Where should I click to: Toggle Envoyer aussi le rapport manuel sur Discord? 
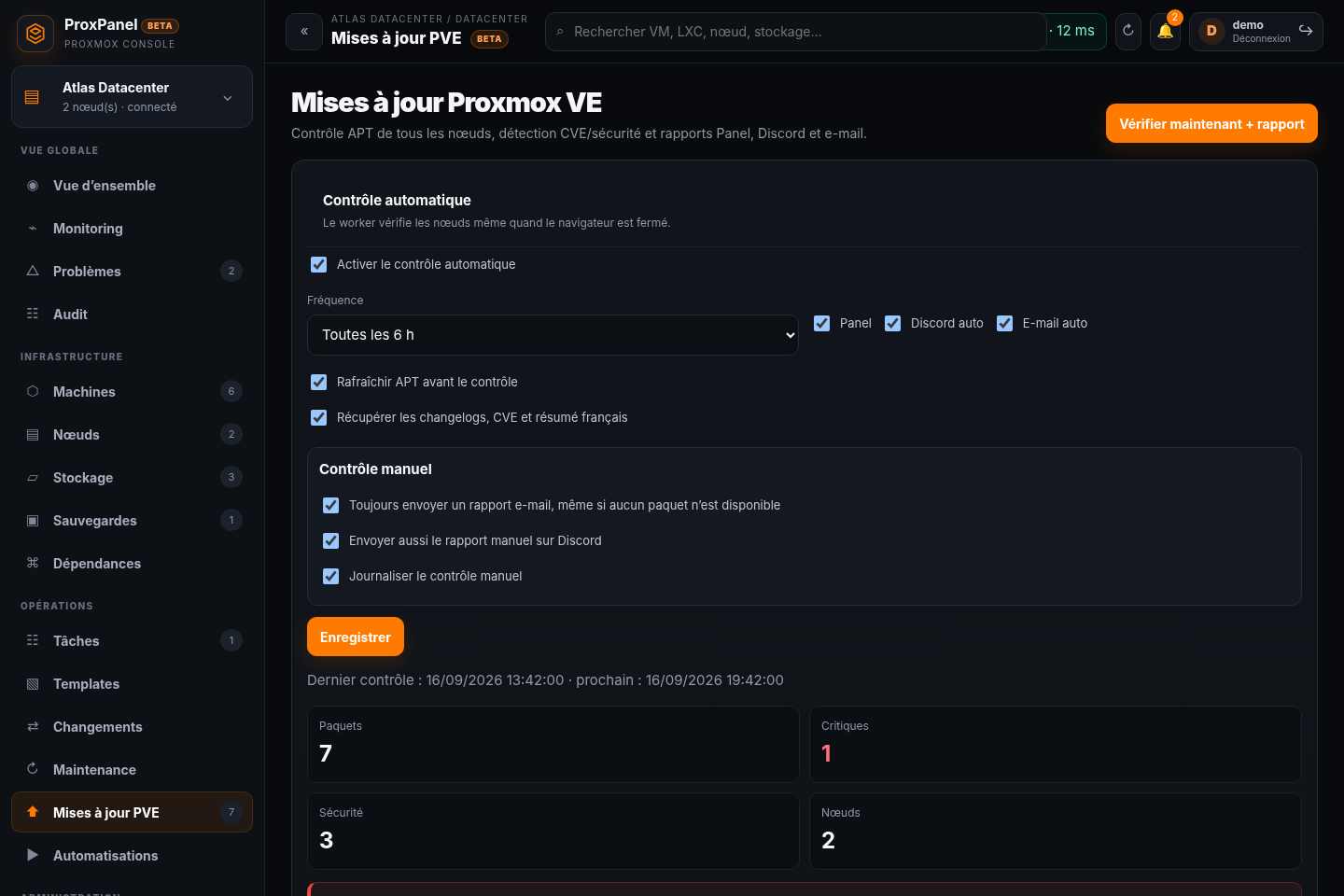click(331, 540)
